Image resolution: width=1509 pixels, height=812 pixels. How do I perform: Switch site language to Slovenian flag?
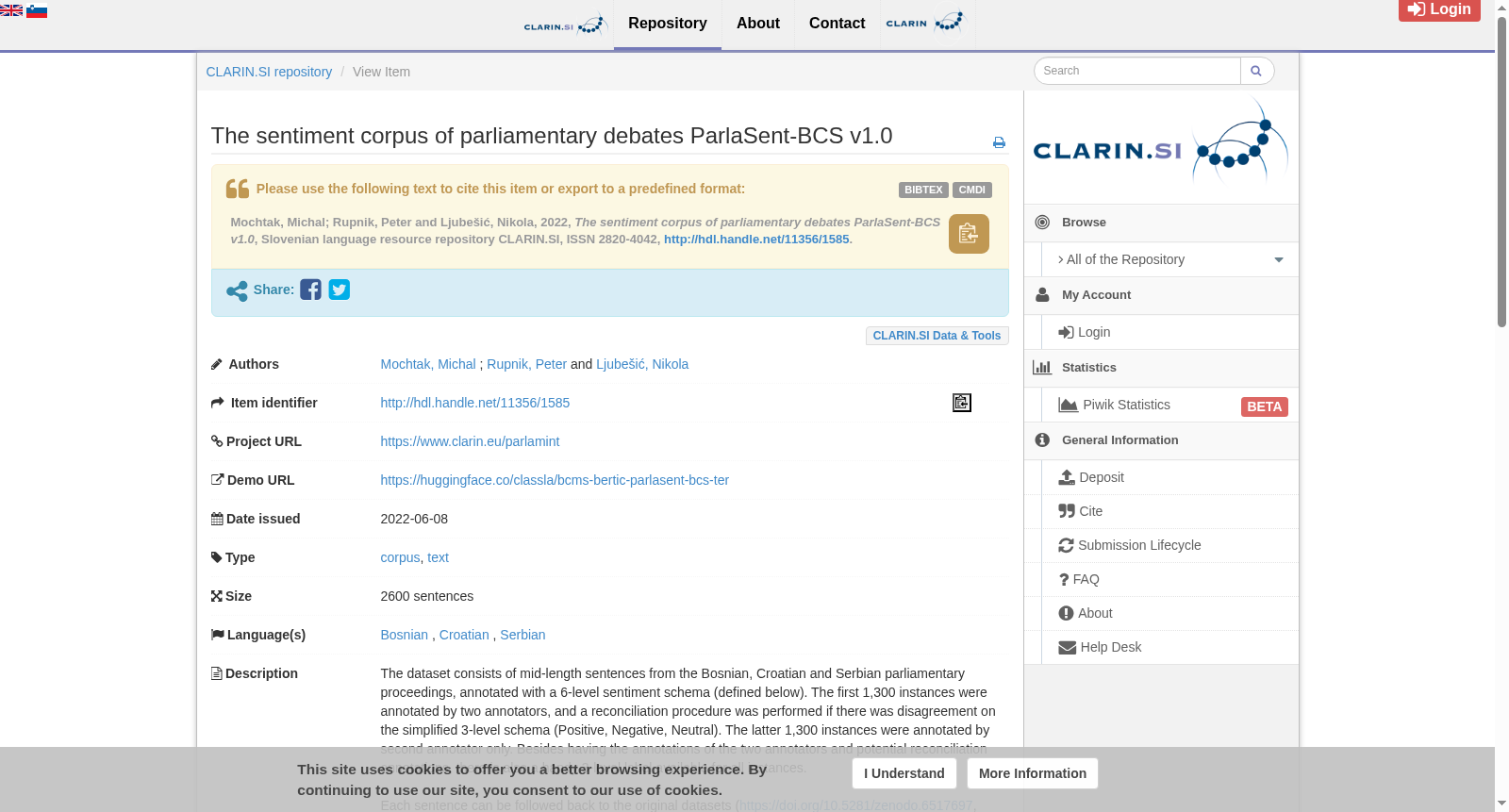(x=37, y=10)
